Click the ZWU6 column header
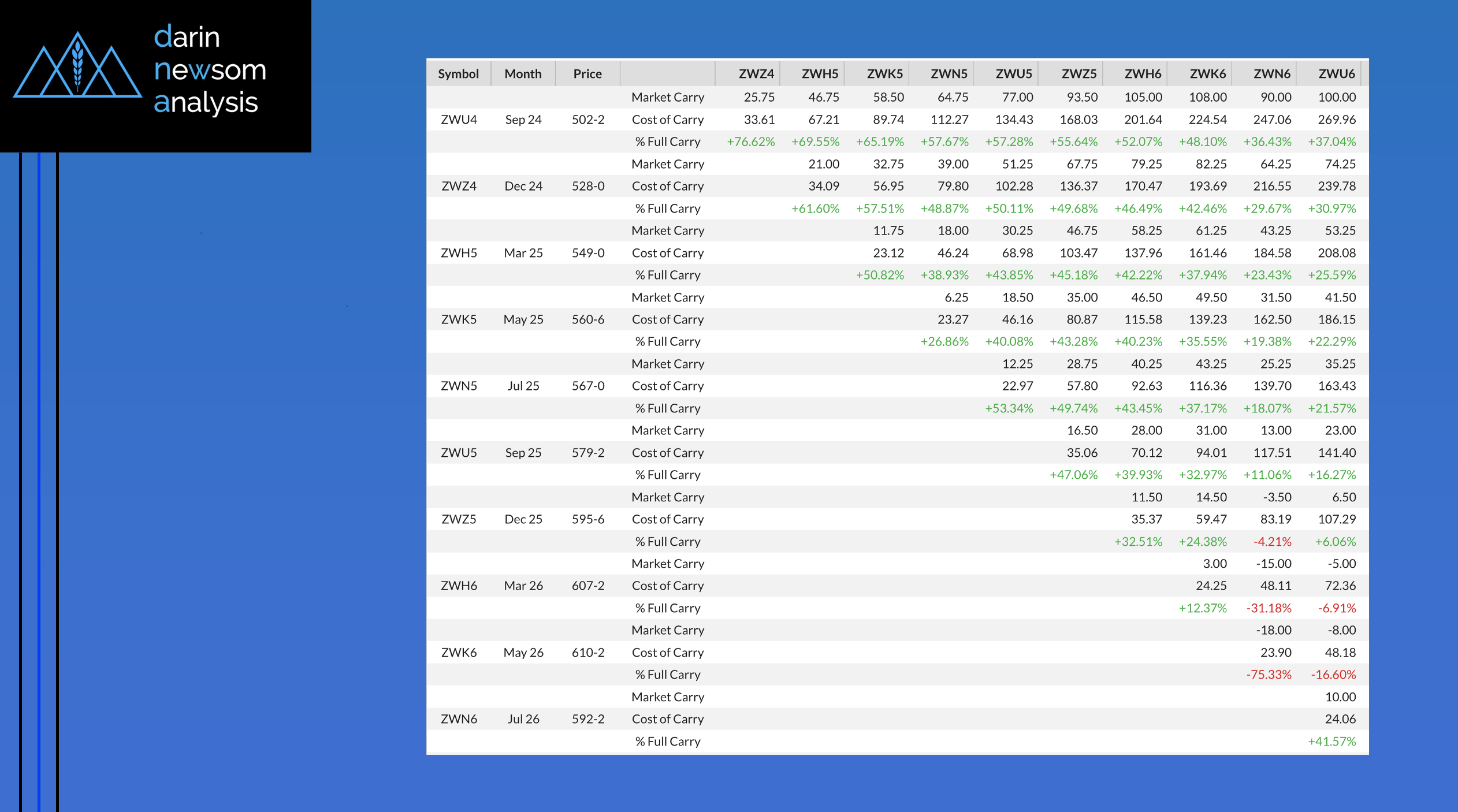This screenshot has height=812, width=1458. [x=1336, y=74]
